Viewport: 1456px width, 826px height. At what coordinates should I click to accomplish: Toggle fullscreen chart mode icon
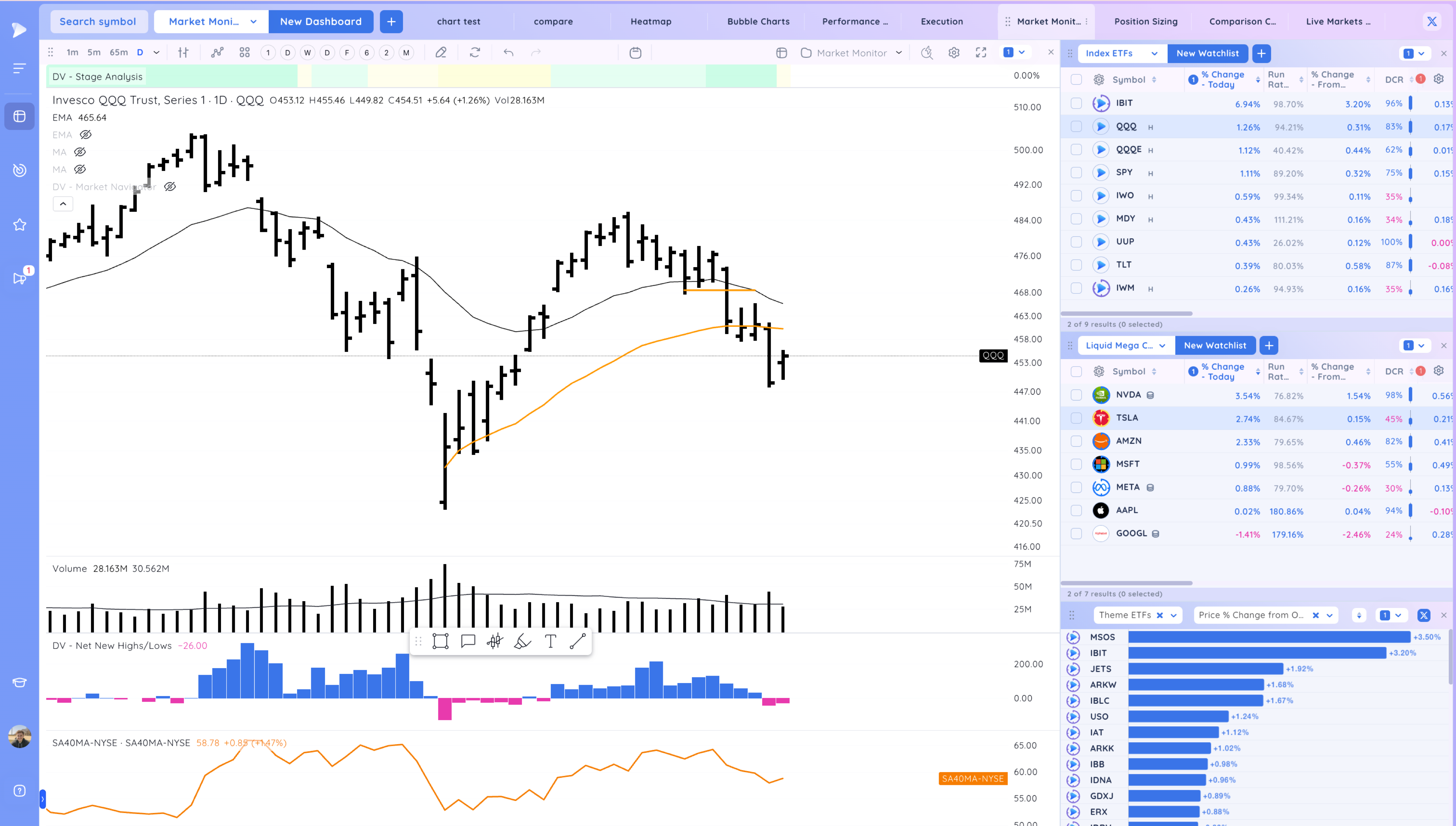pos(981,53)
